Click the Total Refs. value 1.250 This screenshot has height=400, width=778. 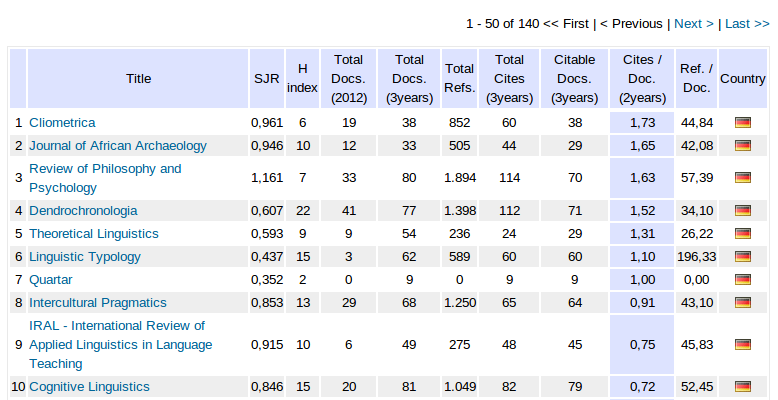pos(460,302)
